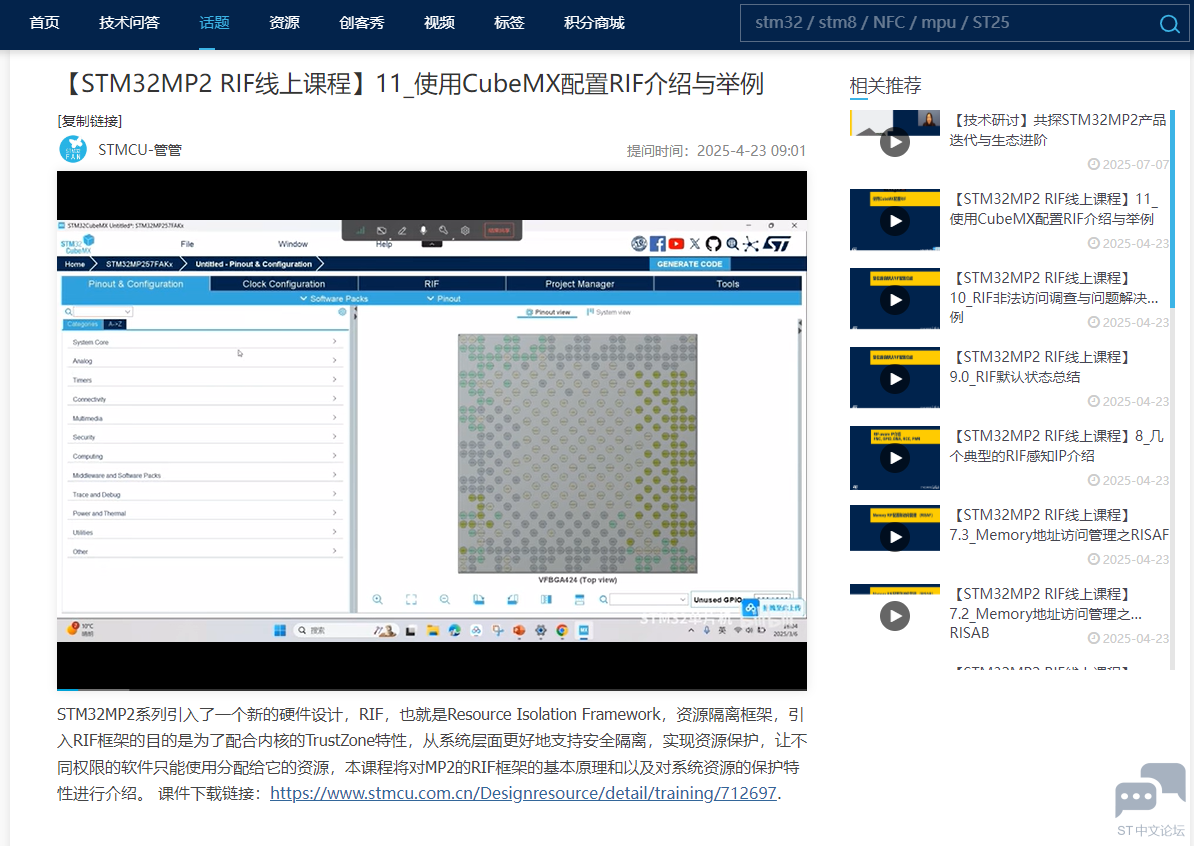Screen dimensions: 1194x846
Task: Open 【技术研讨】共探STM32MP2产品迭代与生态进阶 title
Action: [1058, 129]
